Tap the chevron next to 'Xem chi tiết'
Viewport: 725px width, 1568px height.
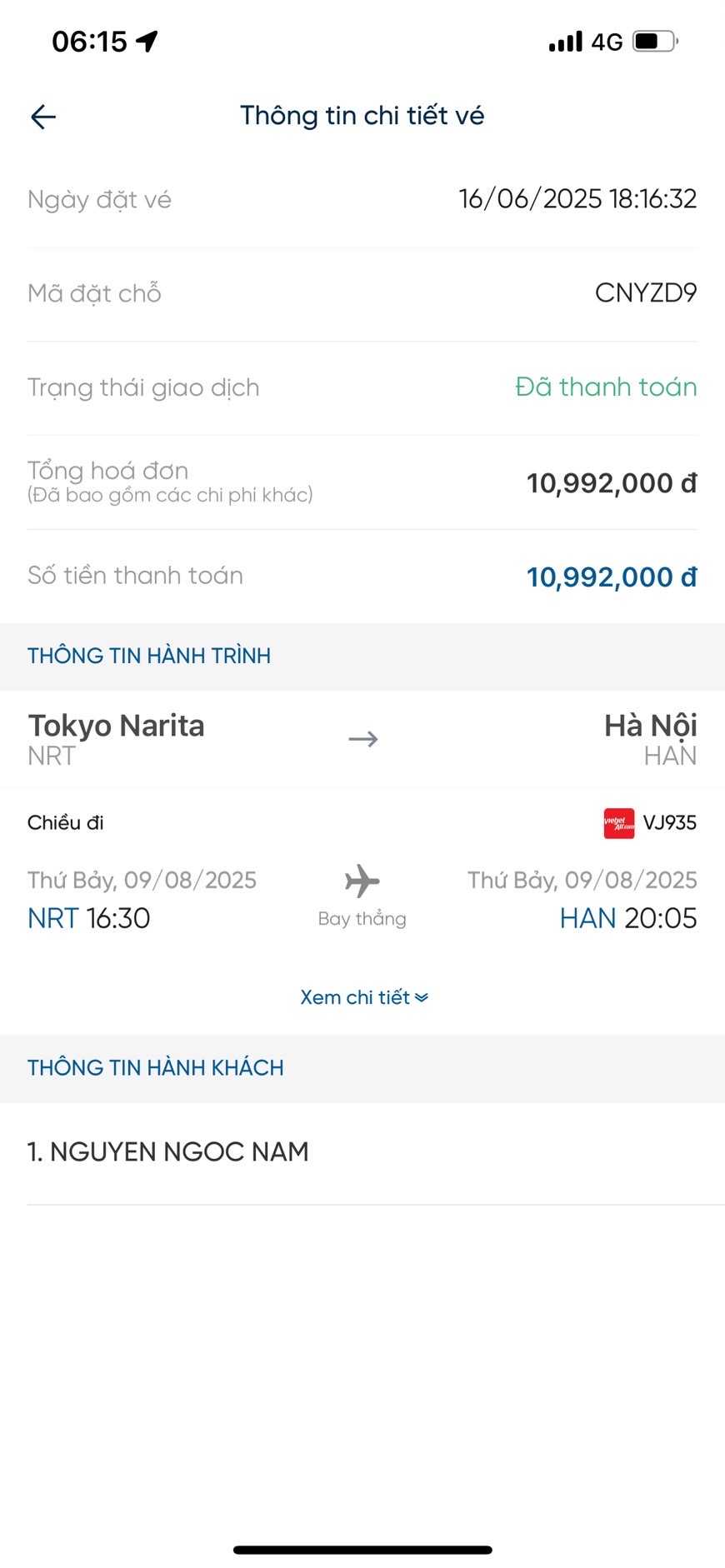[x=422, y=997]
